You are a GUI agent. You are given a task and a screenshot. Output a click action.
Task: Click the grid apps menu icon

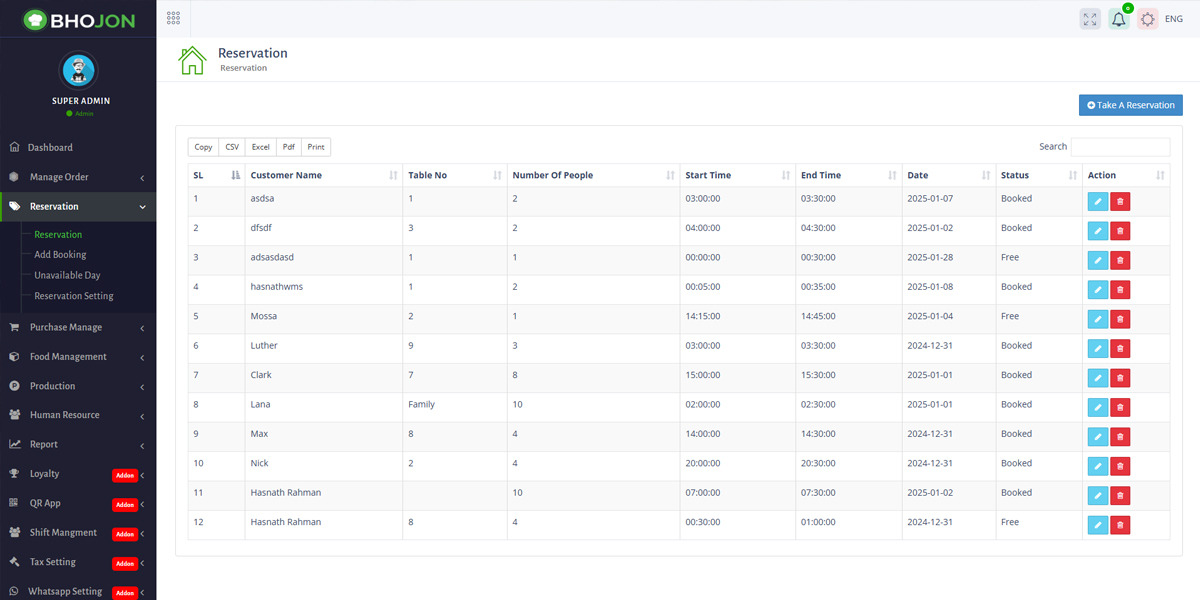(x=173, y=18)
